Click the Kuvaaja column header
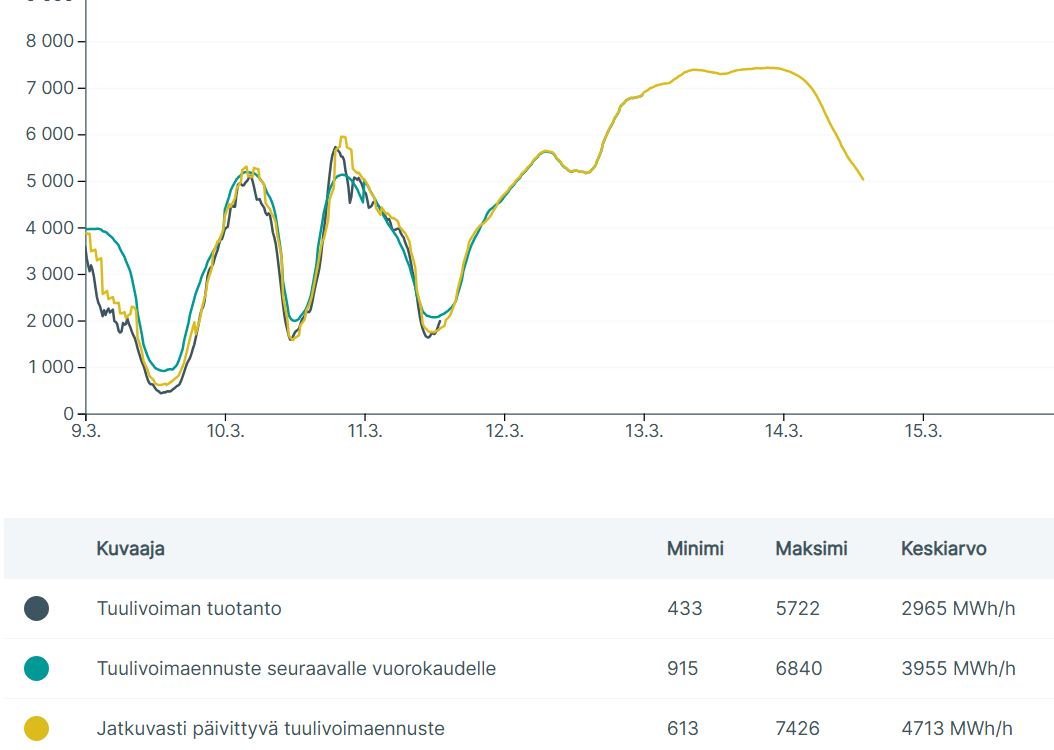Image resolution: width=1054 pixels, height=750 pixels. click(130, 548)
